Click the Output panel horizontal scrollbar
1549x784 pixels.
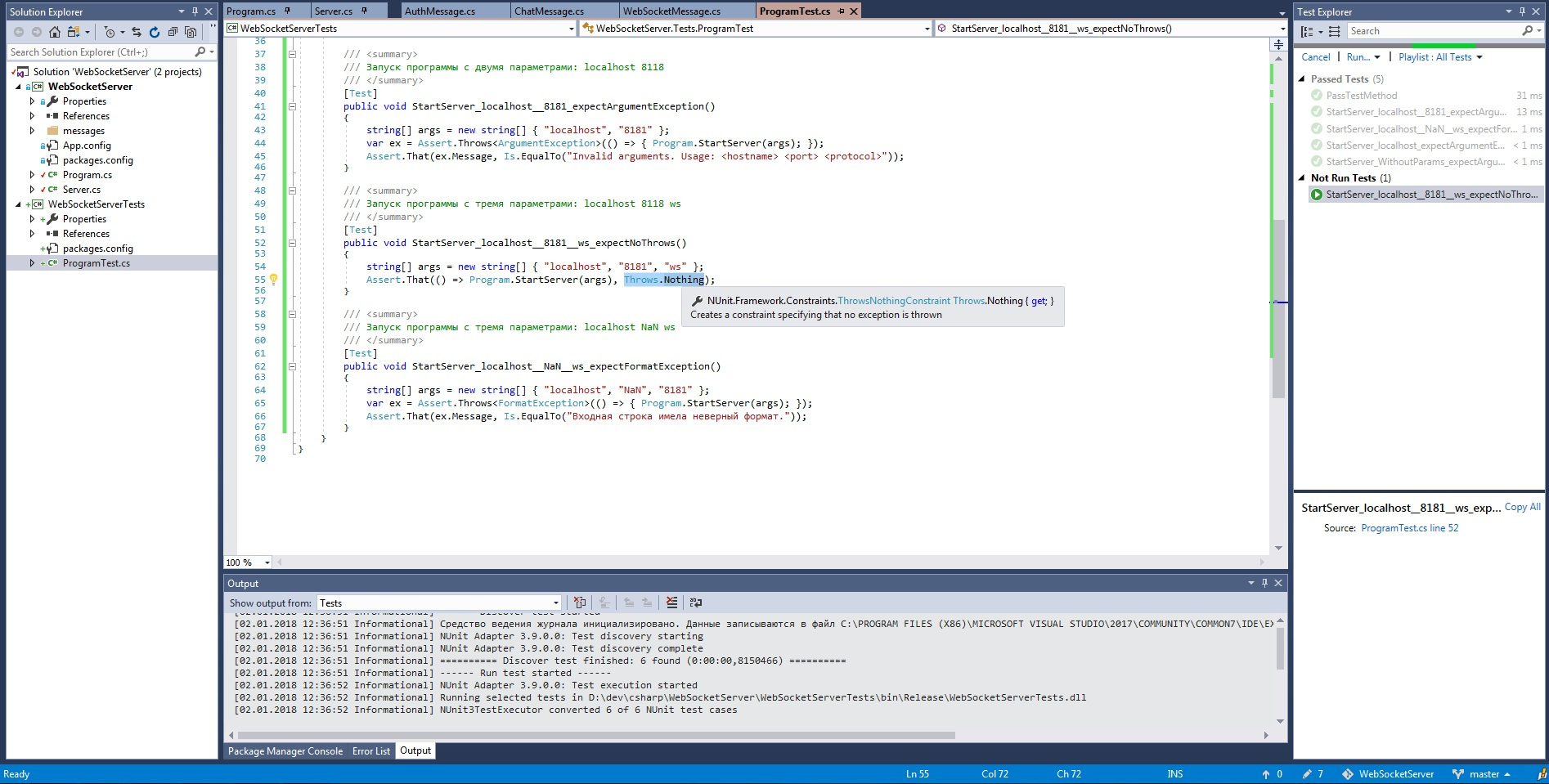[x=595, y=735]
